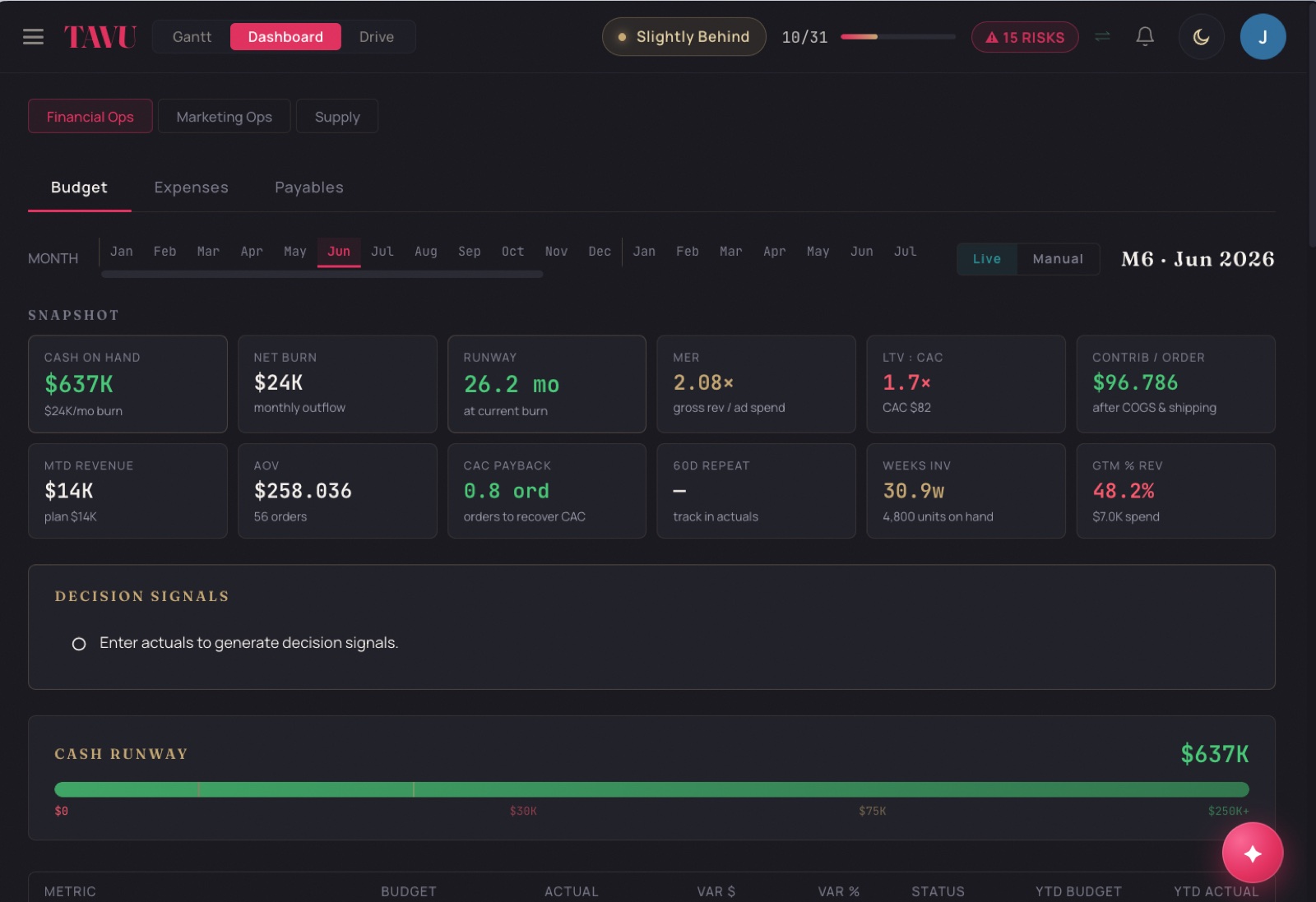1316x902 pixels.
Task: Select the highlighted Jun month
Action: point(339,252)
